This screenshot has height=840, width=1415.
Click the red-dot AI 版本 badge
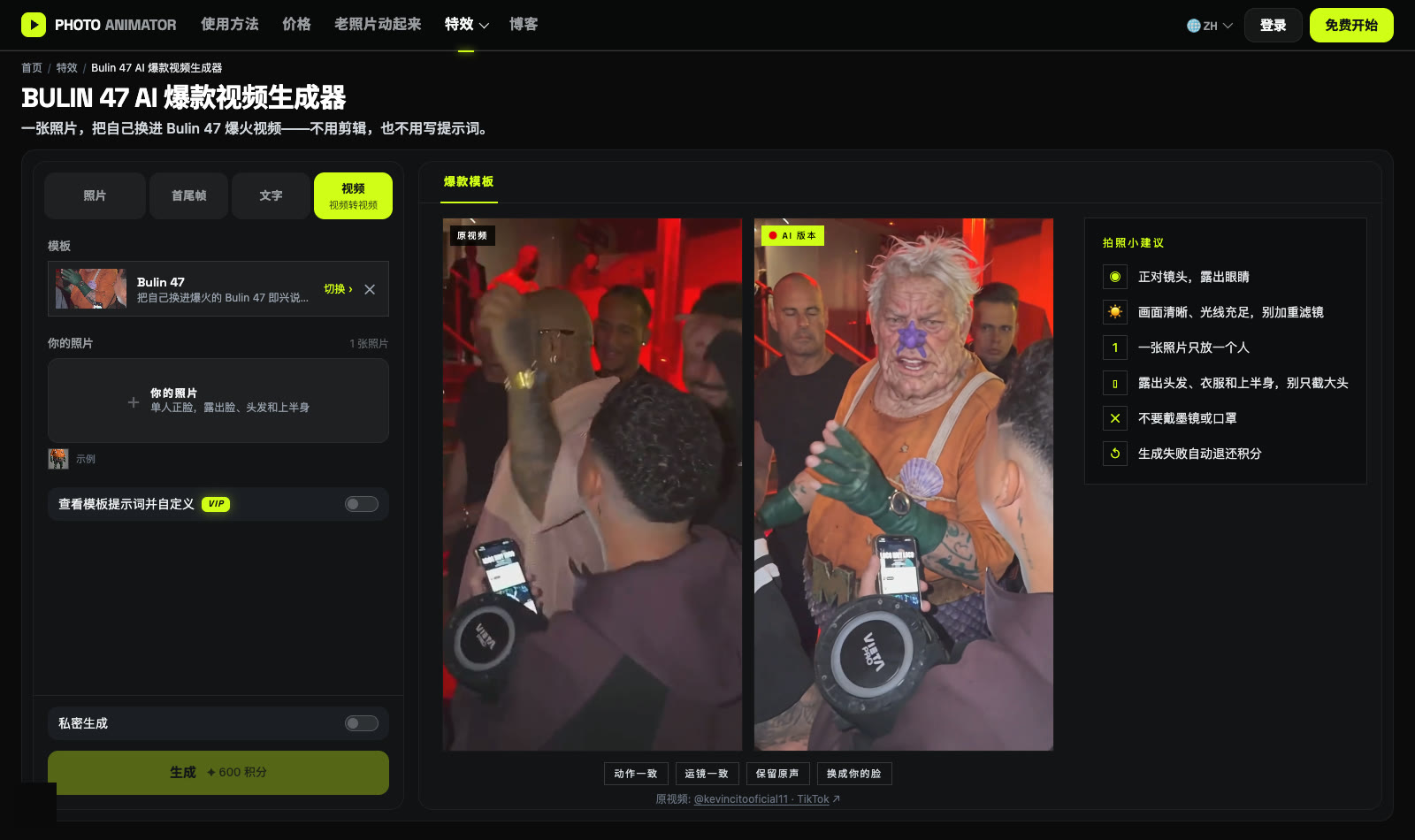[x=792, y=235]
